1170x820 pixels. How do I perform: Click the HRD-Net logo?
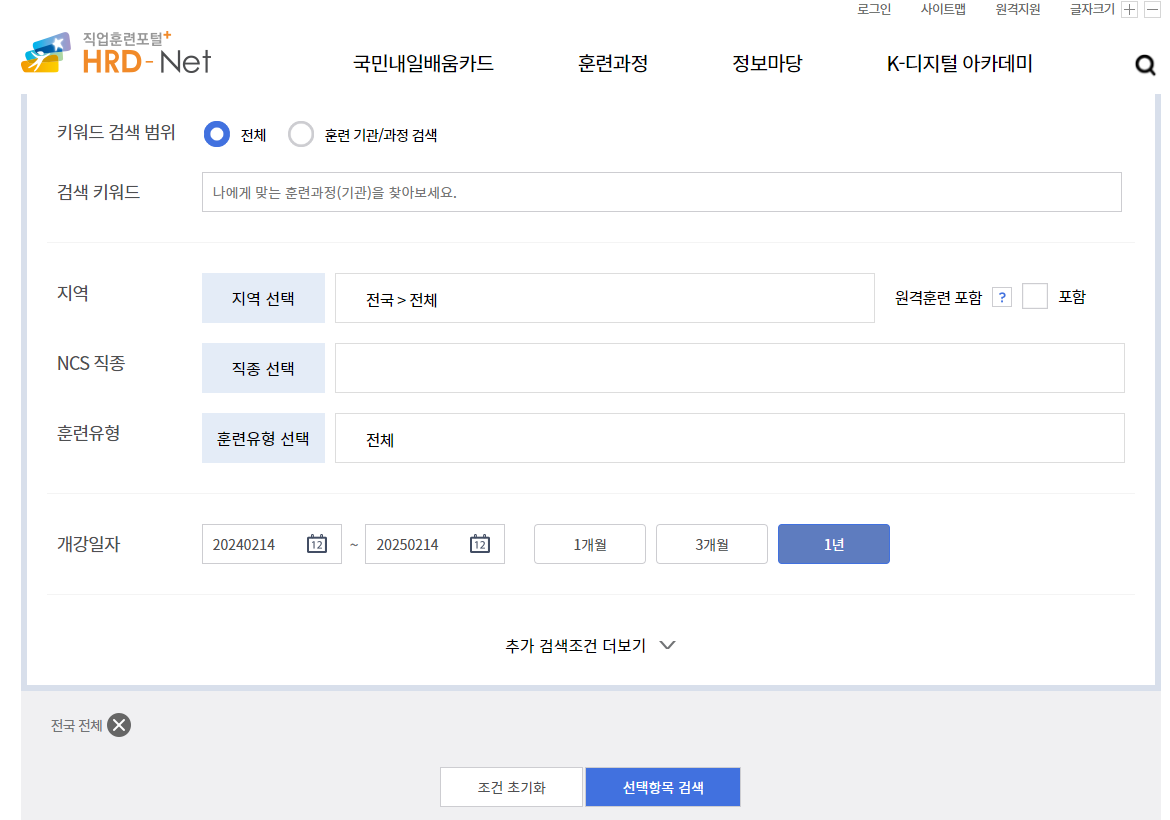(116, 53)
